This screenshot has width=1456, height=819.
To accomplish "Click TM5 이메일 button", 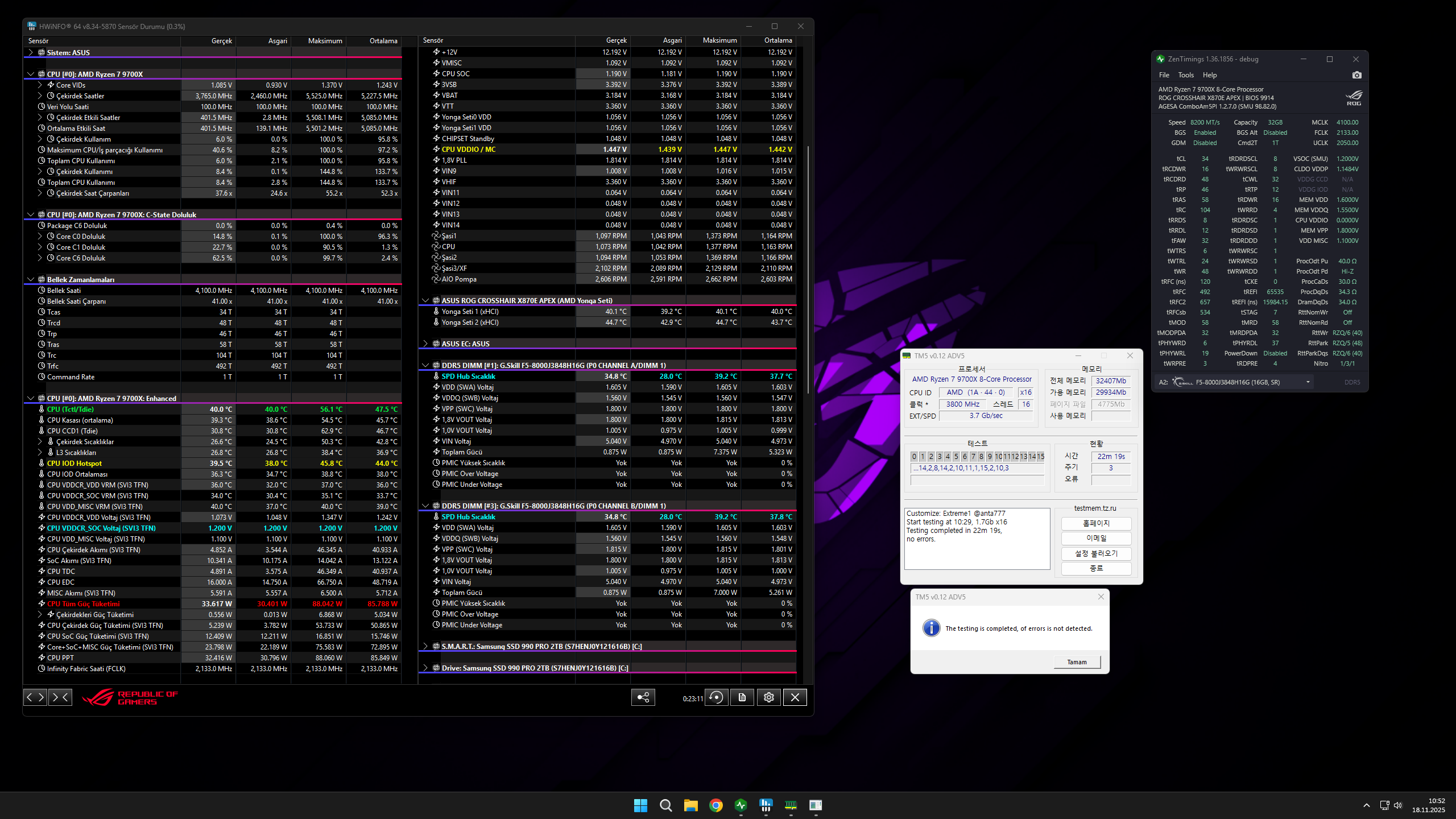I will (1096, 538).
